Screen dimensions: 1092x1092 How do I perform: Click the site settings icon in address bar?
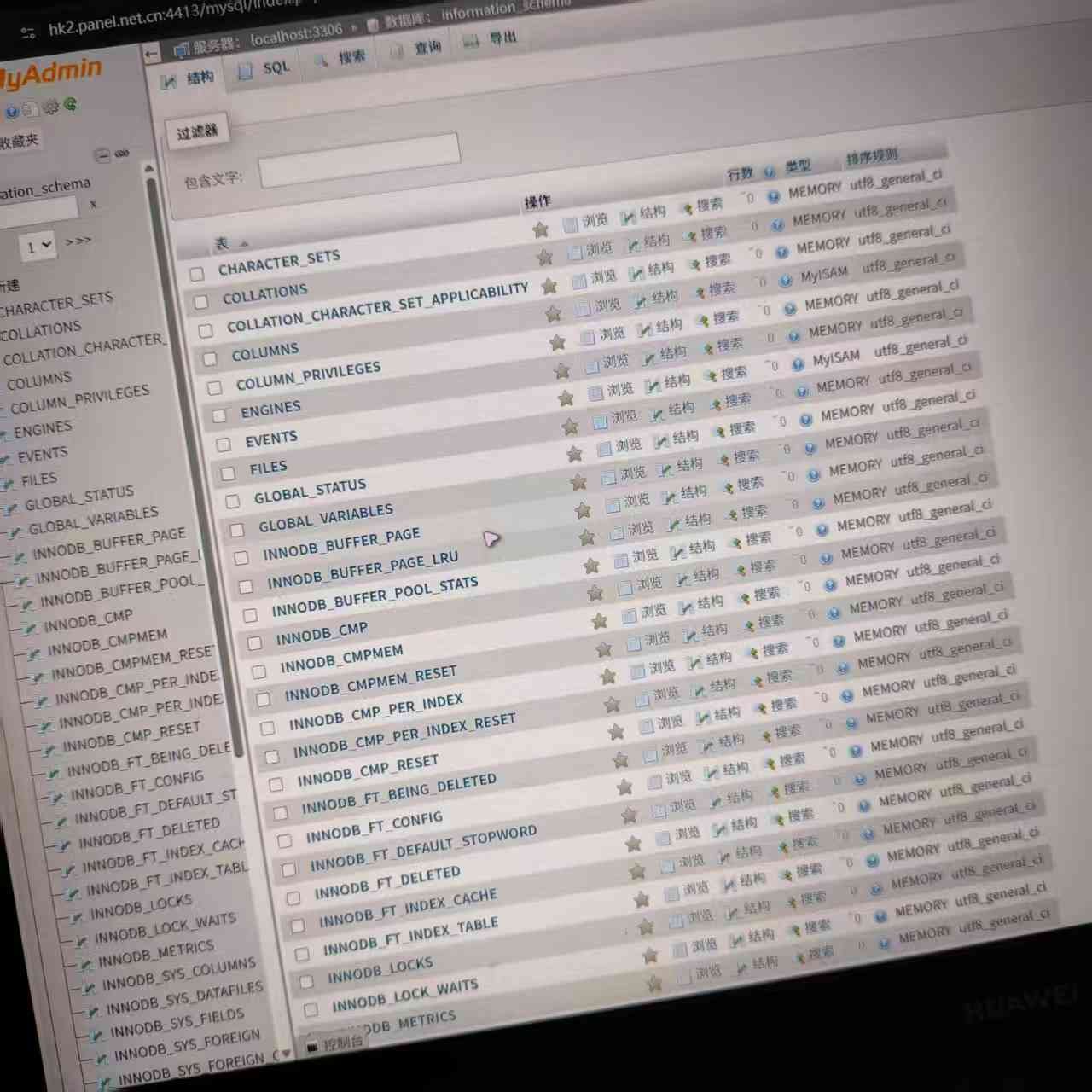pyautogui.click(x=28, y=32)
